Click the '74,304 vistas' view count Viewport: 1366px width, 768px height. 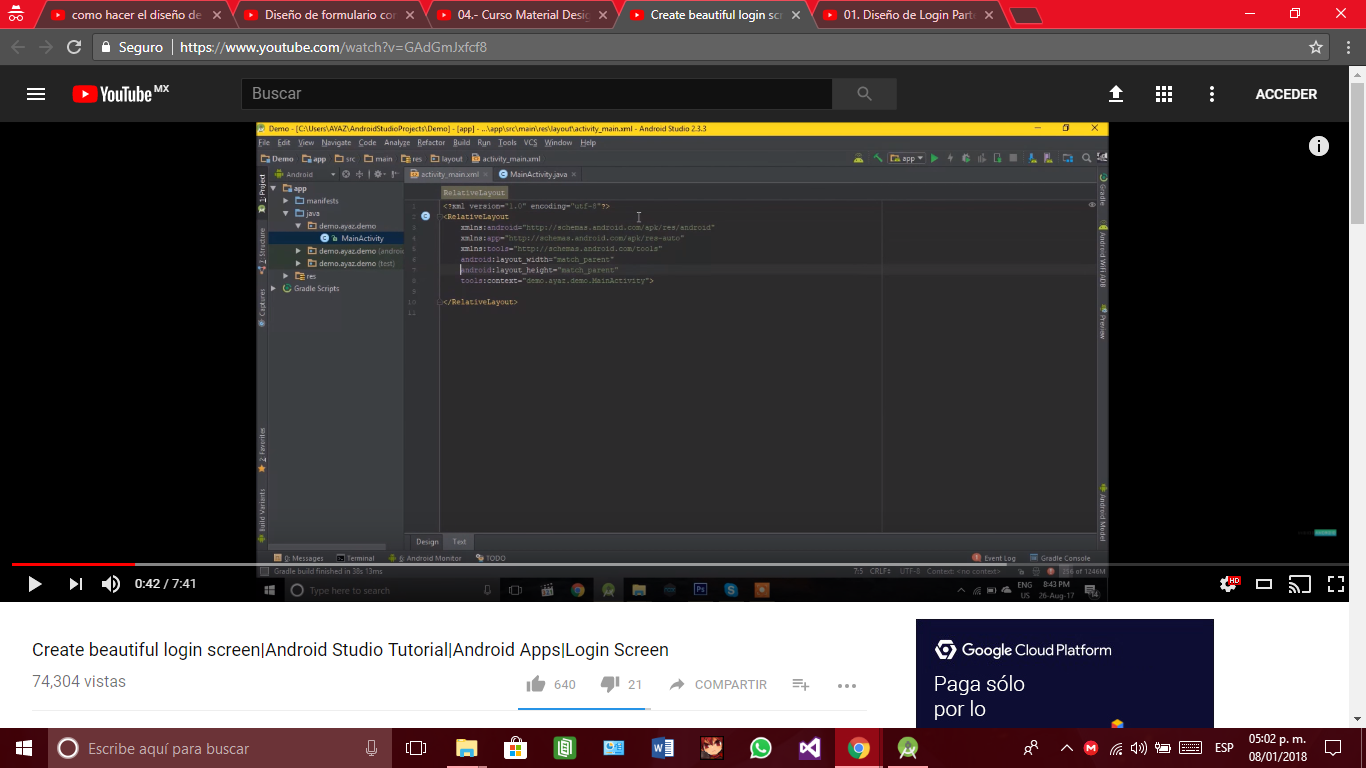(x=79, y=682)
